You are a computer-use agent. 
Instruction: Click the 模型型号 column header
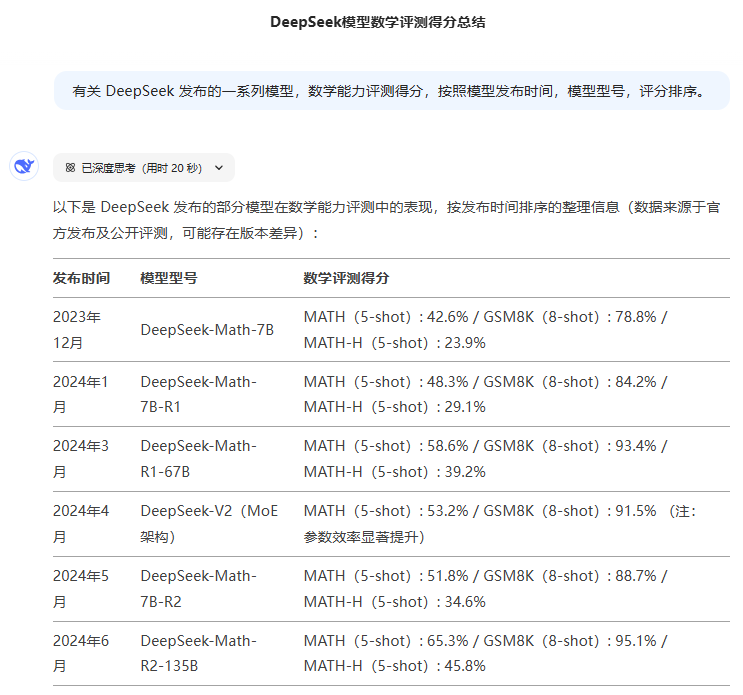pos(169,278)
